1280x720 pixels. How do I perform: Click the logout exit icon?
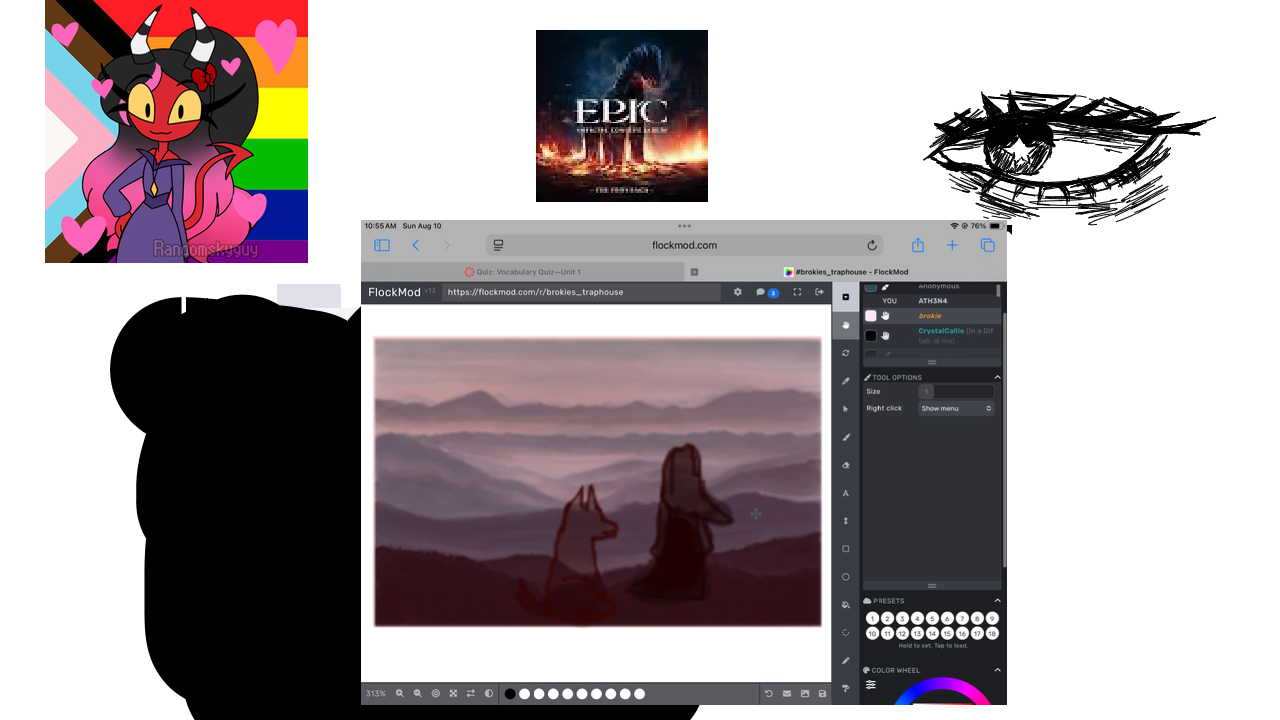(x=819, y=292)
